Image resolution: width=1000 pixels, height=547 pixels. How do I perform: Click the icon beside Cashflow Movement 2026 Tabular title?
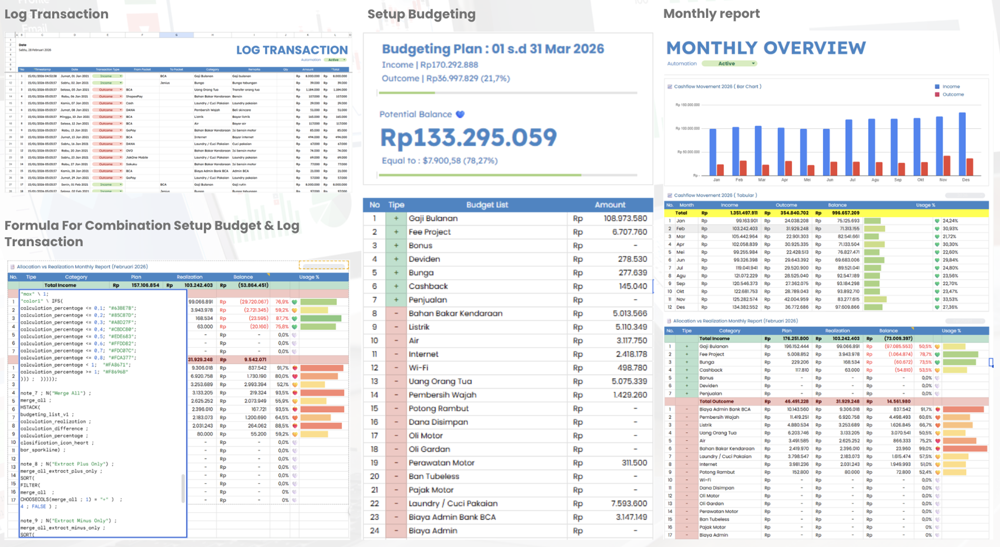[x=670, y=196]
